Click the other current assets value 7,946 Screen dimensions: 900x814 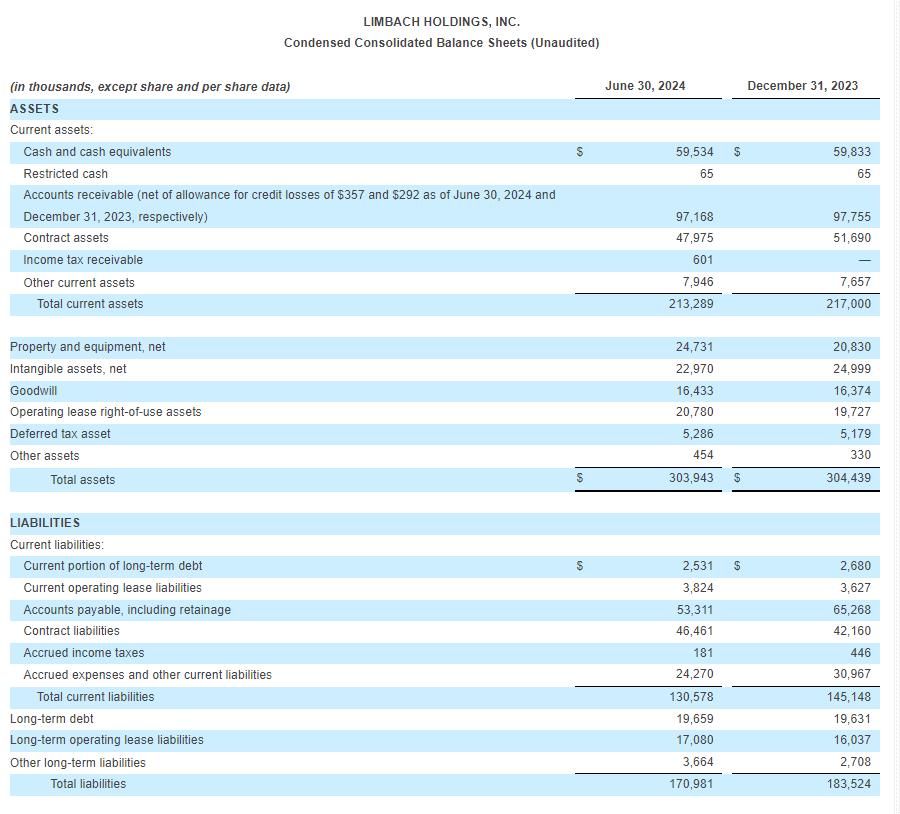pos(698,282)
